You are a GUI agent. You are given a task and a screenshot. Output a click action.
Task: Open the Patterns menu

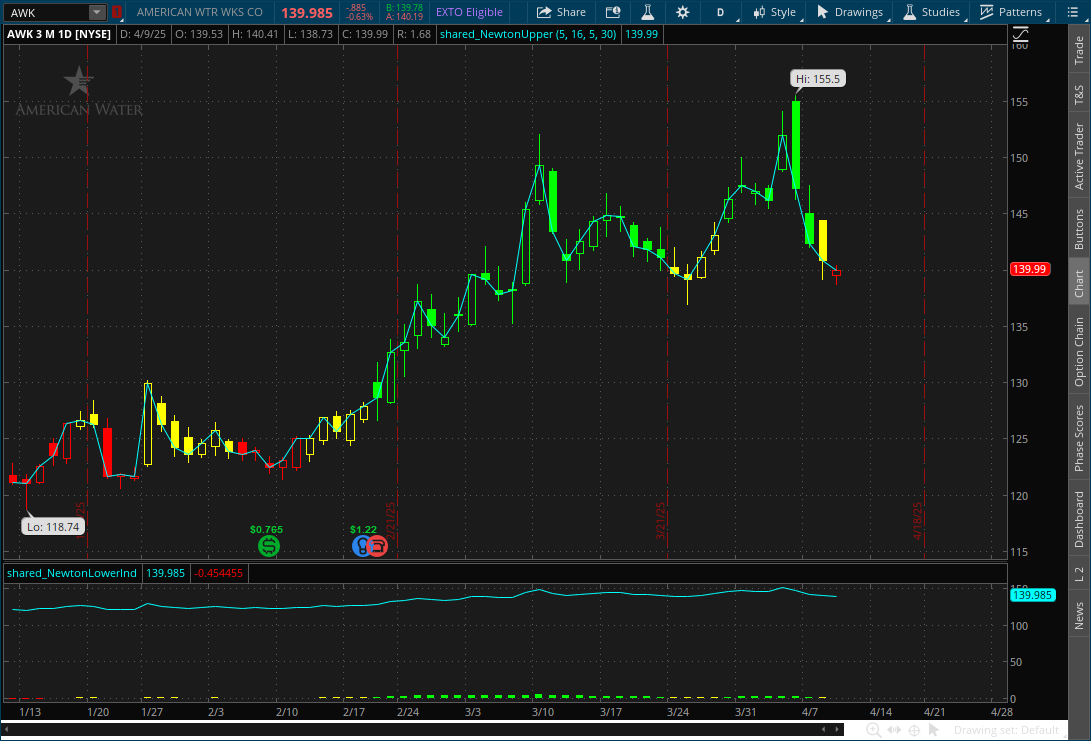1010,12
